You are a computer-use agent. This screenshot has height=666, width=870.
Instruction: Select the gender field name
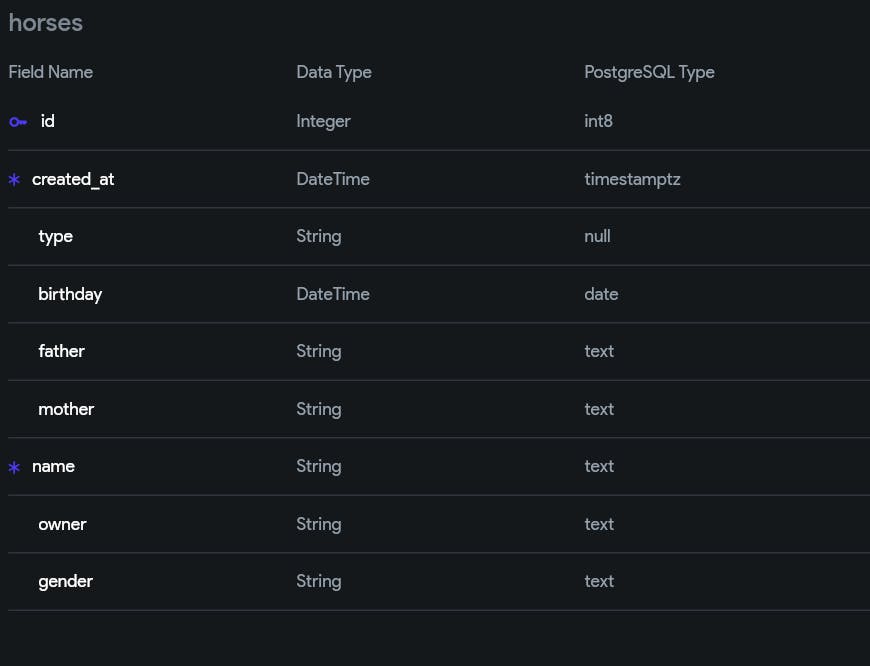[65, 581]
